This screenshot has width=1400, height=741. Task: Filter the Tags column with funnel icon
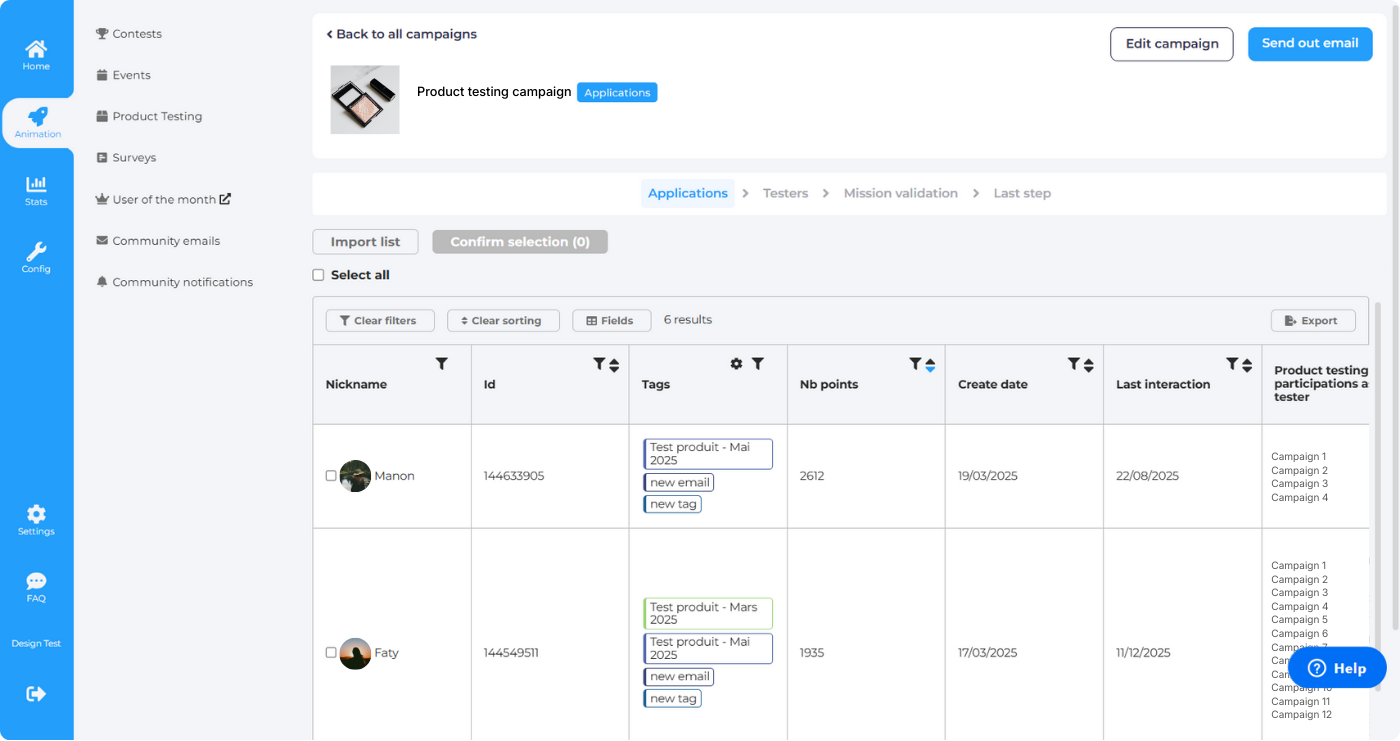click(x=758, y=364)
